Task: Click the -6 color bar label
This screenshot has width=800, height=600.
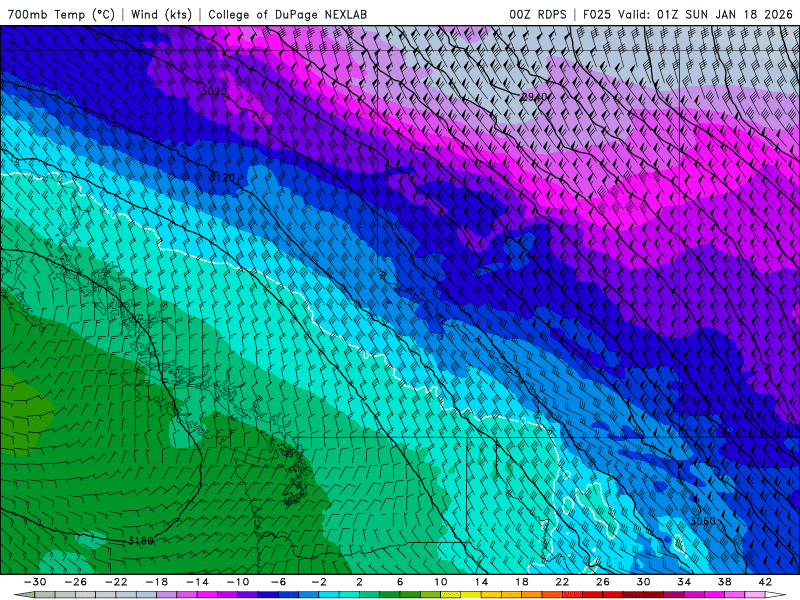Action: pos(278,582)
